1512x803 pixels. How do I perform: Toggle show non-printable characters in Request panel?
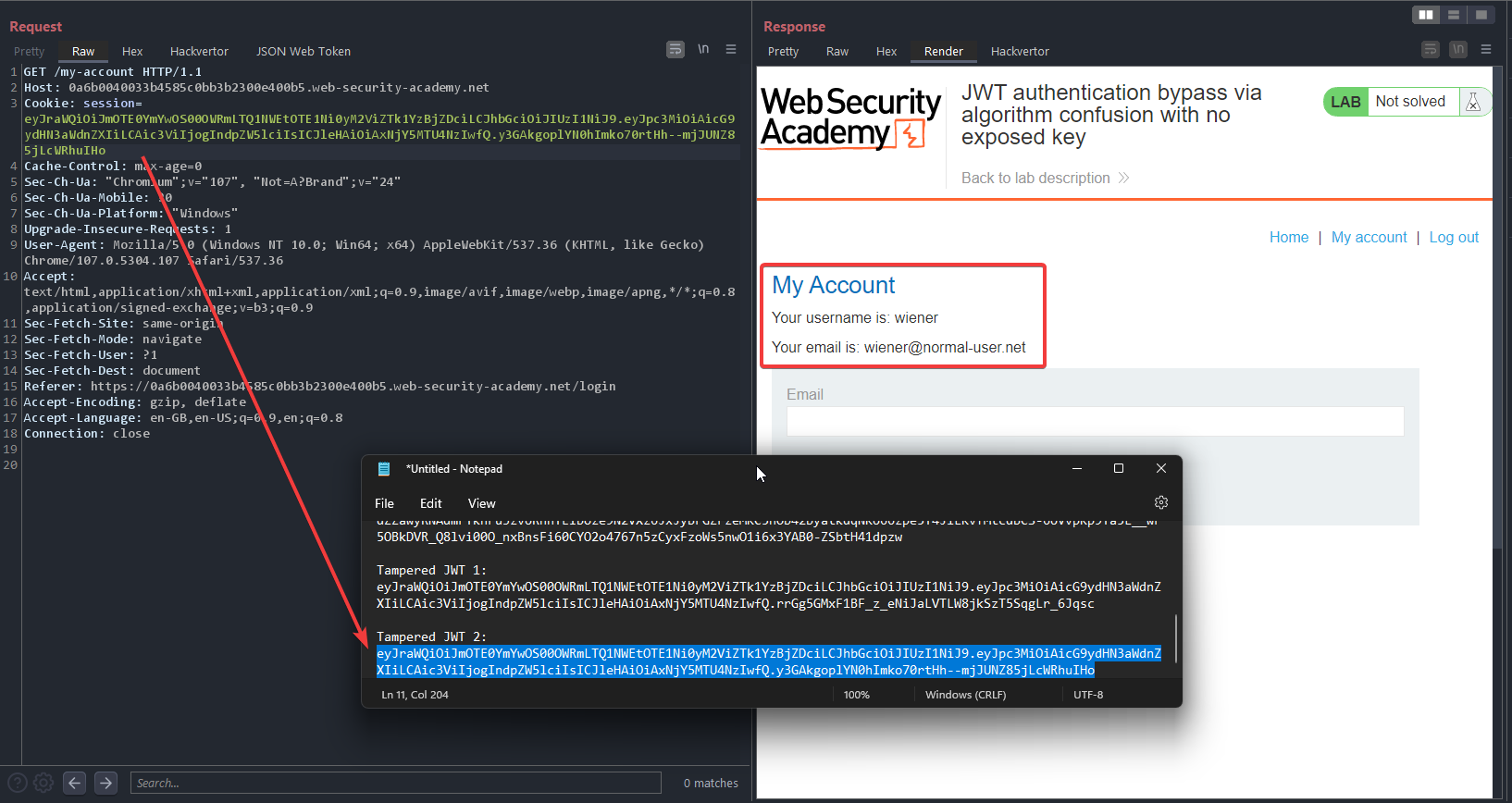pyautogui.click(x=703, y=50)
